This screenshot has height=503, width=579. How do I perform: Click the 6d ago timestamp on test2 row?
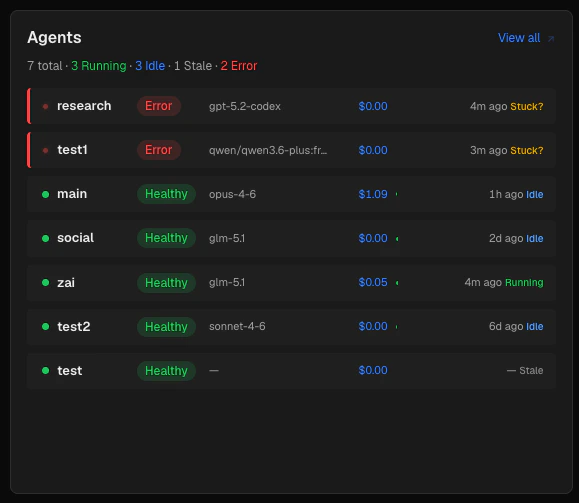click(x=506, y=326)
